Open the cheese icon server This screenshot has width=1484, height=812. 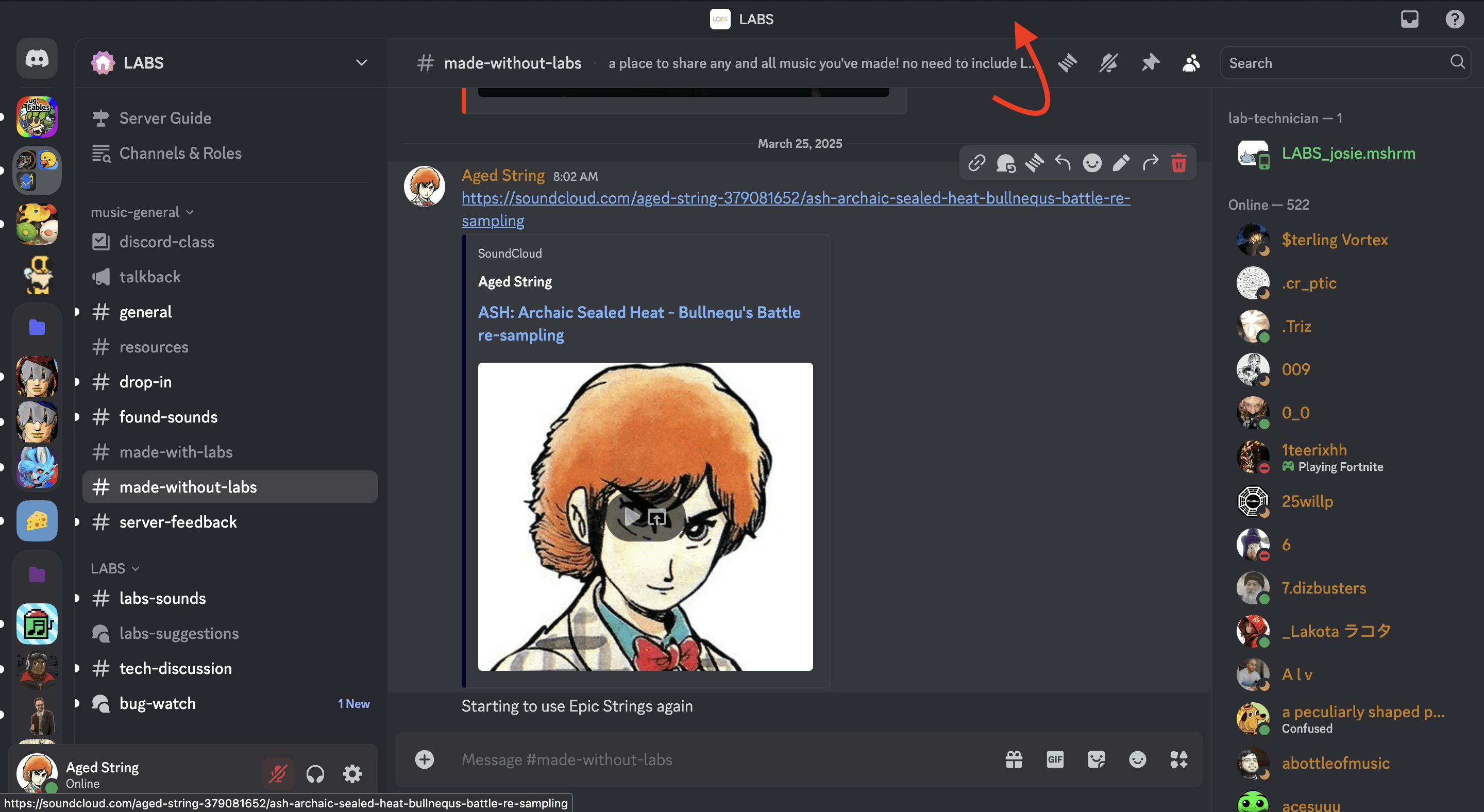click(x=37, y=521)
